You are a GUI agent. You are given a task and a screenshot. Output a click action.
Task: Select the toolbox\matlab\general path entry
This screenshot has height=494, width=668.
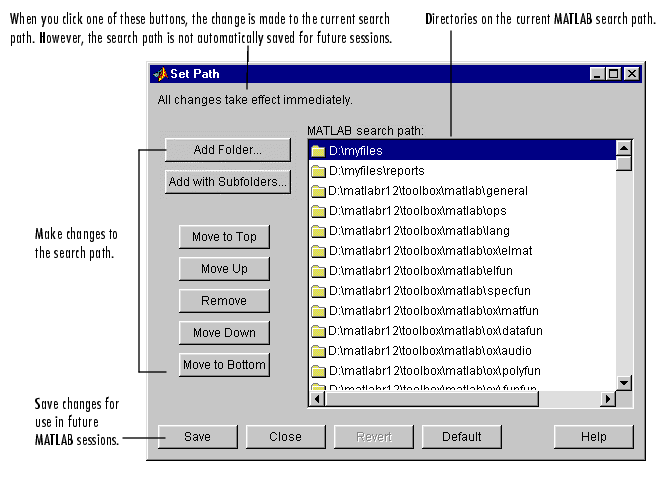click(462, 191)
